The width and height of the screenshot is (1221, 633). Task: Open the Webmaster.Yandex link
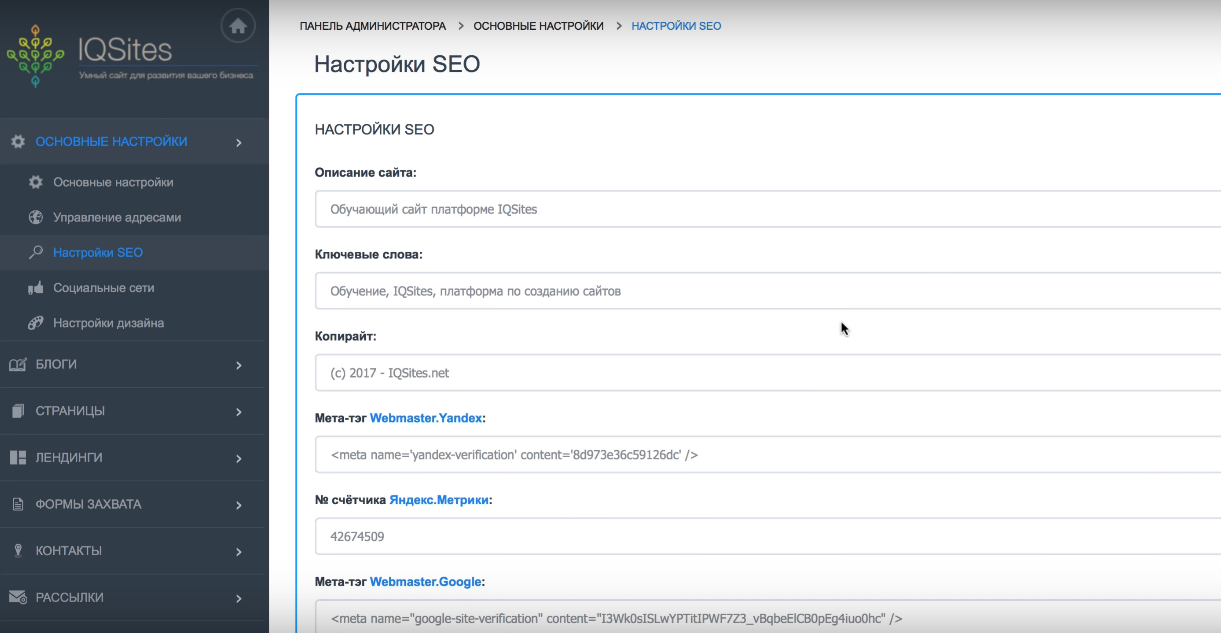[426, 417]
